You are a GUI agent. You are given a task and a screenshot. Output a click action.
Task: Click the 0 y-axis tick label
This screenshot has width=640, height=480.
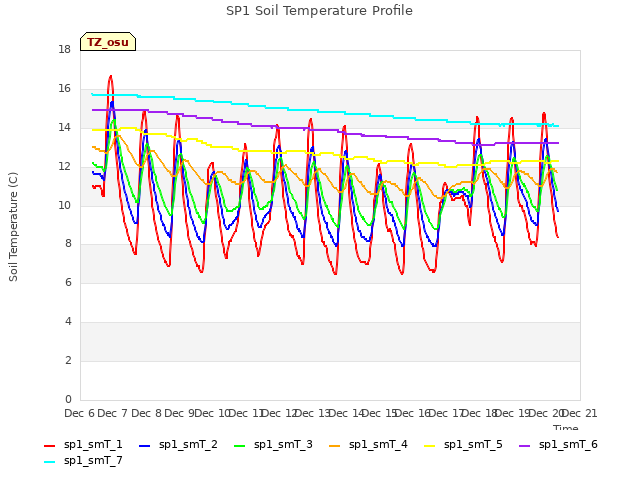pos(68,399)
